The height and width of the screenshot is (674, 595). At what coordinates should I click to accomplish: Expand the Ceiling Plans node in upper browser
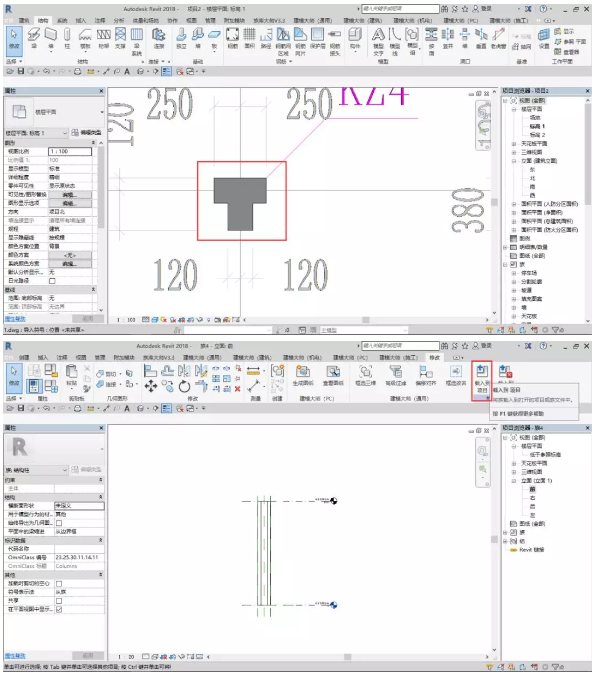click(514, 144)
